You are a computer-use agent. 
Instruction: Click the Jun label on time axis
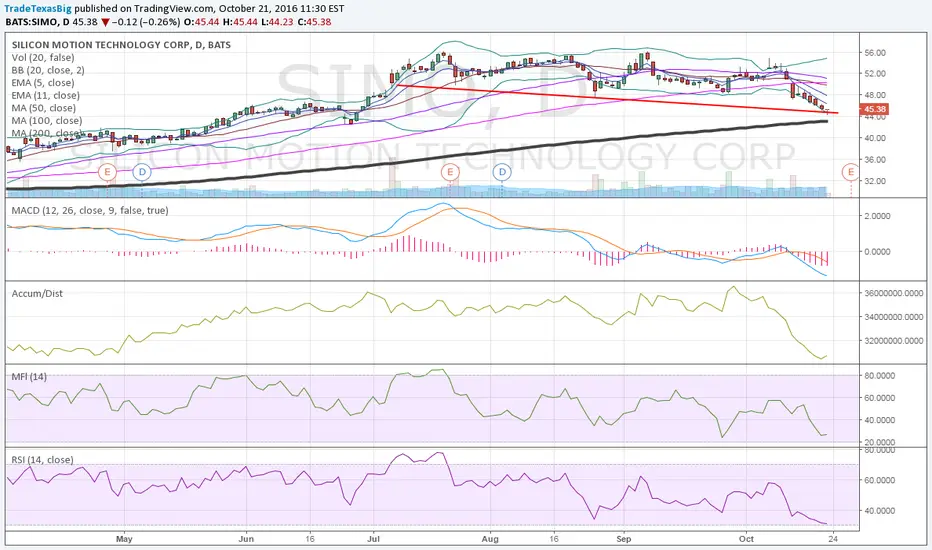246,539
